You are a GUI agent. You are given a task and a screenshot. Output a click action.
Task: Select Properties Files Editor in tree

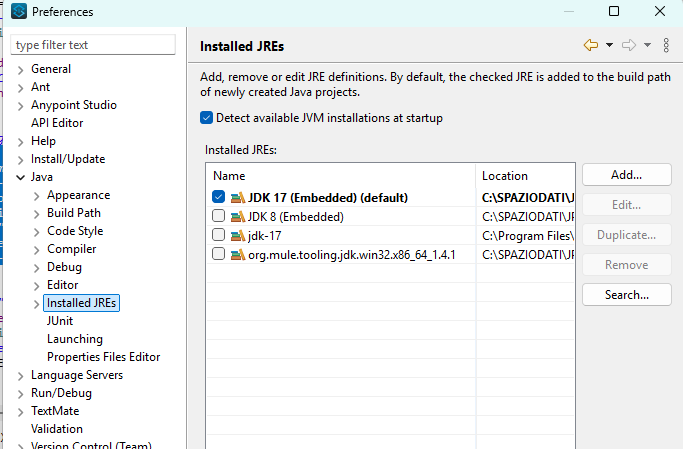tap(103, 357)
